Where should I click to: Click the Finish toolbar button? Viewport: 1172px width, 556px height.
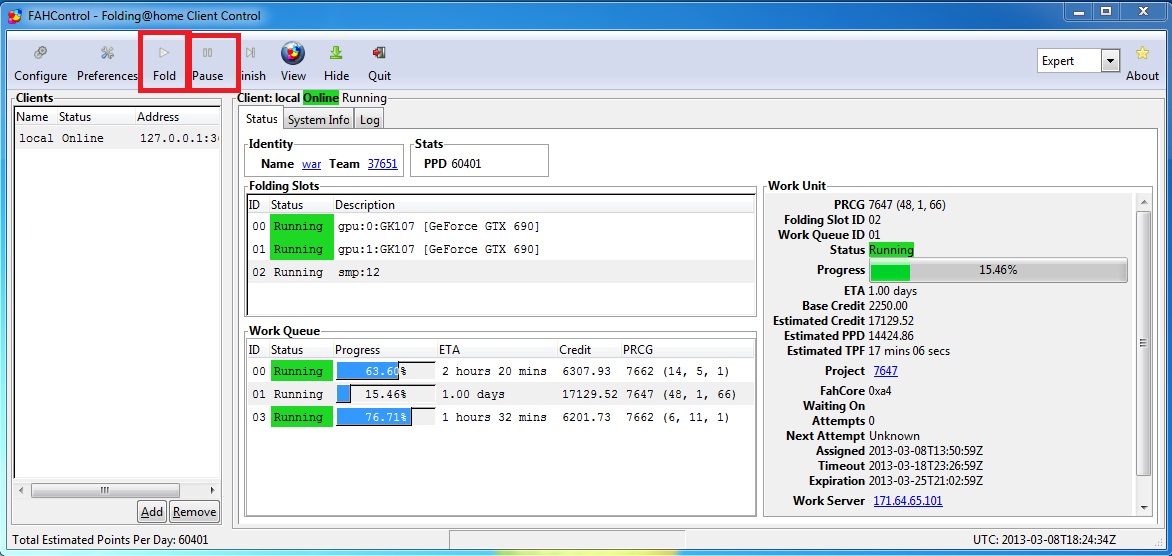253,63
